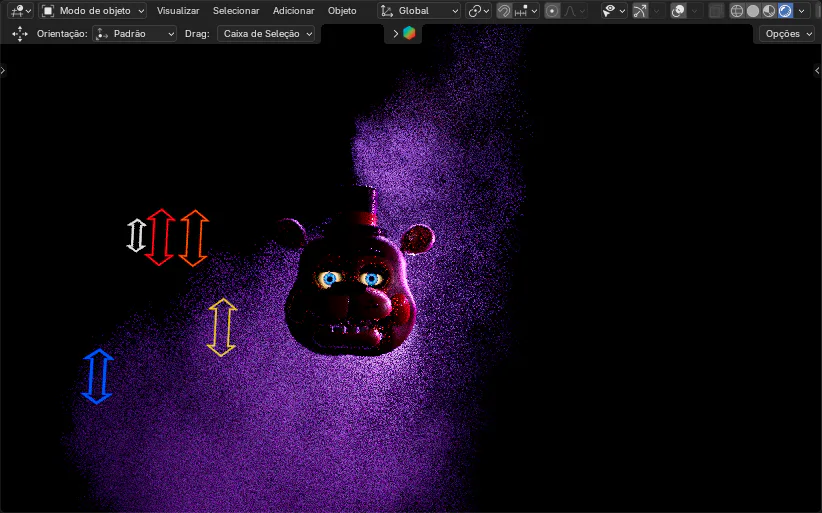Open the pivot point selector
The image size is (822, 513).
click(x=479, y=10)
